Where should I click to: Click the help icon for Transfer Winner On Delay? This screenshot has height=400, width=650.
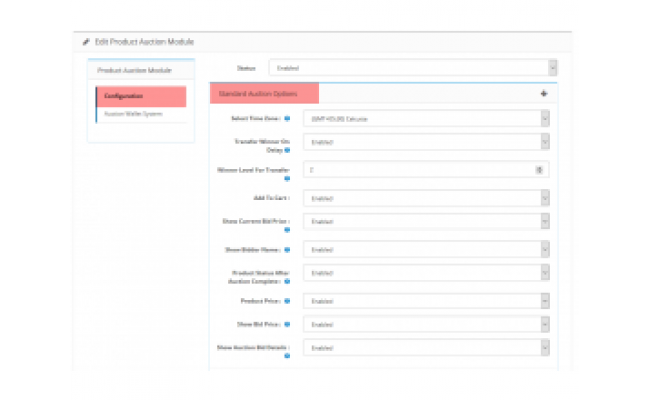[287, 150]
